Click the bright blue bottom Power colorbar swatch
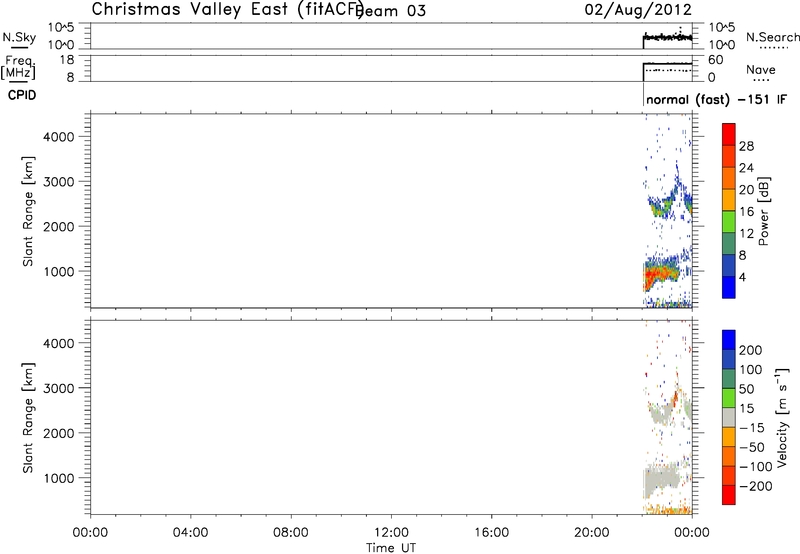The width and height of the screenshot is (800, 554). point(729,287)
